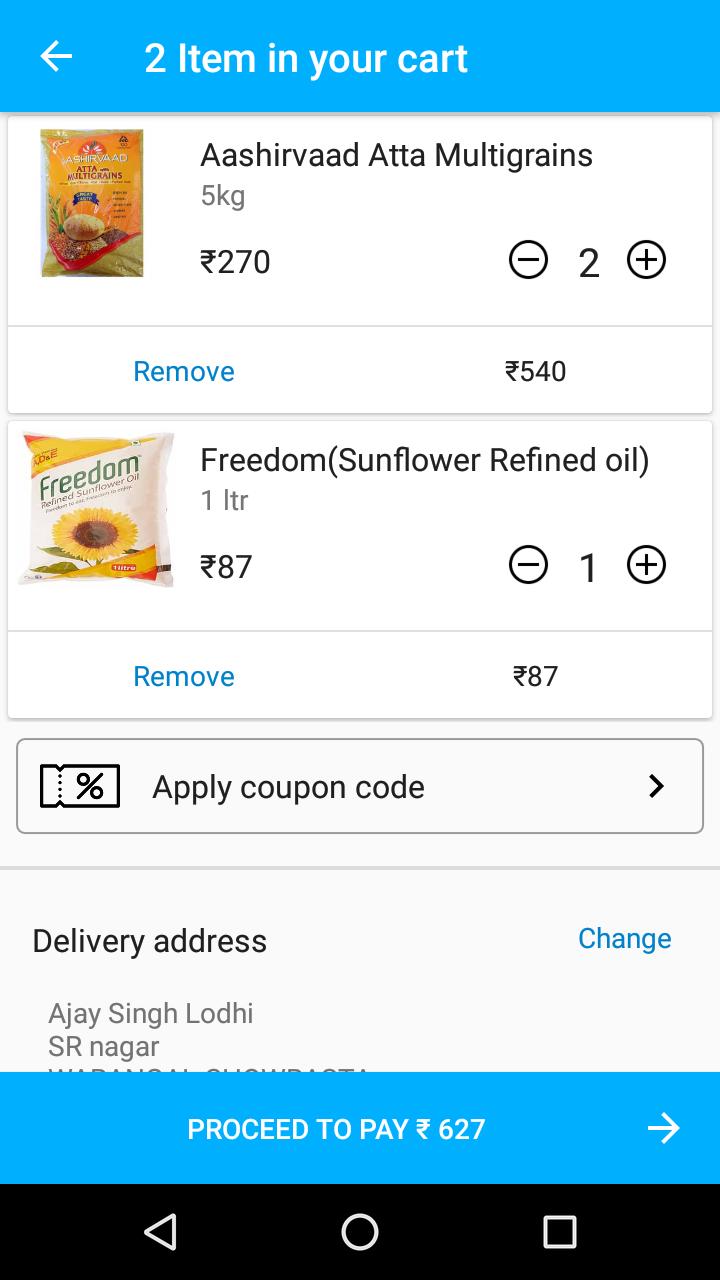720x1280 pixels.
Task: Decrease Freedom Sunflower oil quantity
Action: pos(528,566)
